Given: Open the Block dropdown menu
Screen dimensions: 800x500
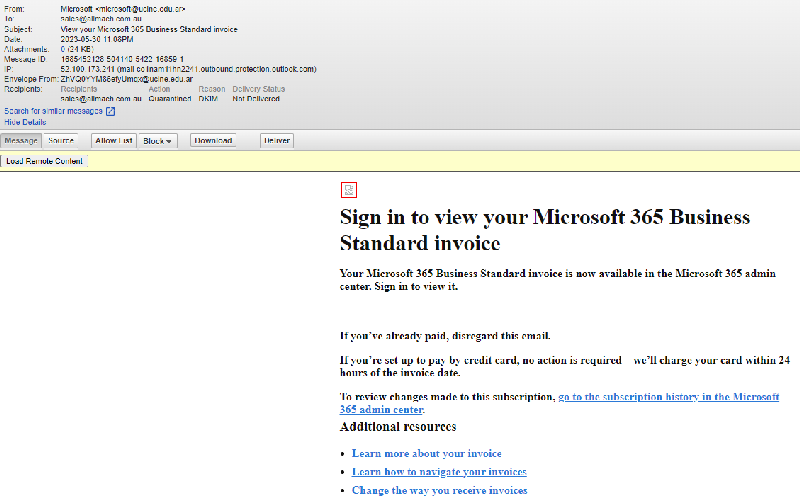Looking at the screenshot, I should point(157,141).
